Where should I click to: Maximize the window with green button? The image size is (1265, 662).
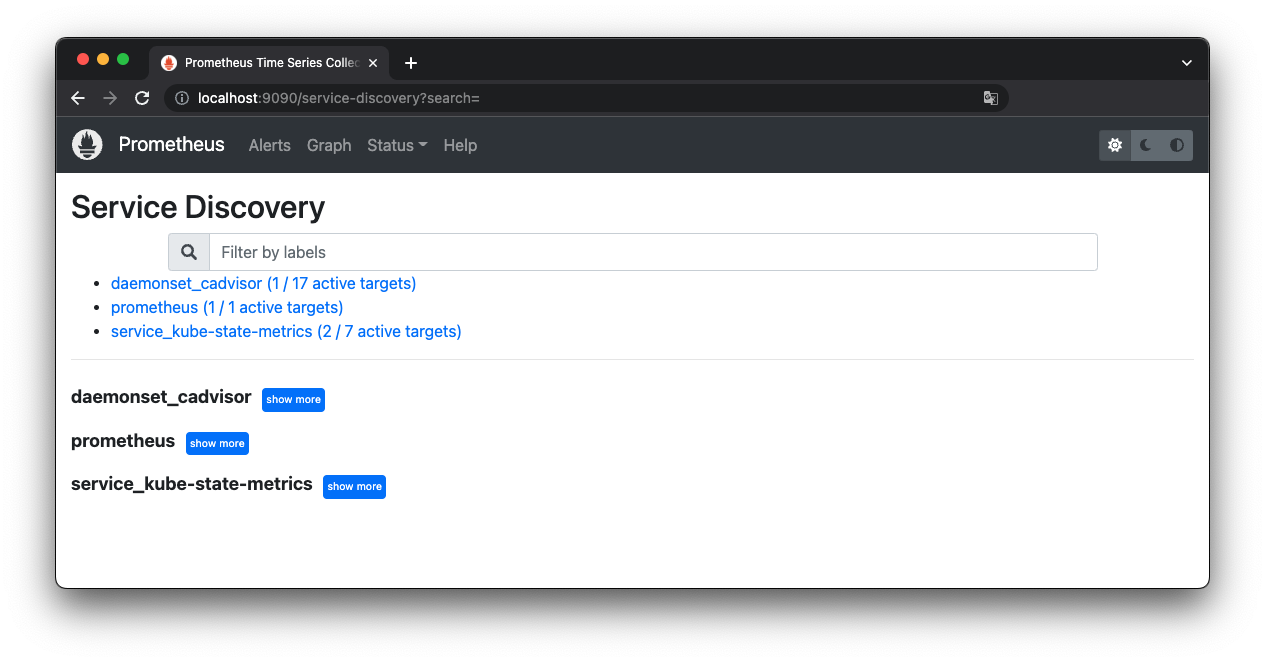point(123,60)
